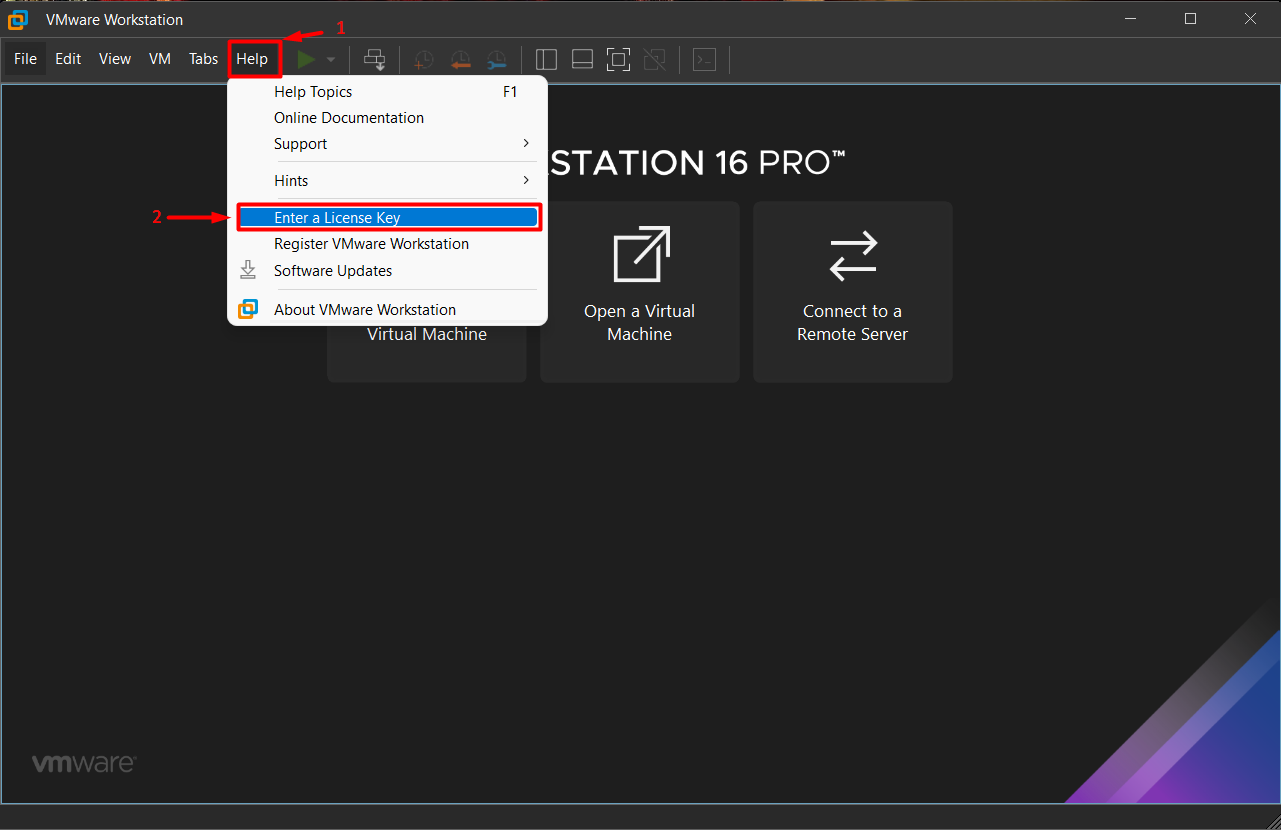This screenshot has height=830, width=1281.
Task: Click the Take Snapshot clock icon
Action: [424, 60]
